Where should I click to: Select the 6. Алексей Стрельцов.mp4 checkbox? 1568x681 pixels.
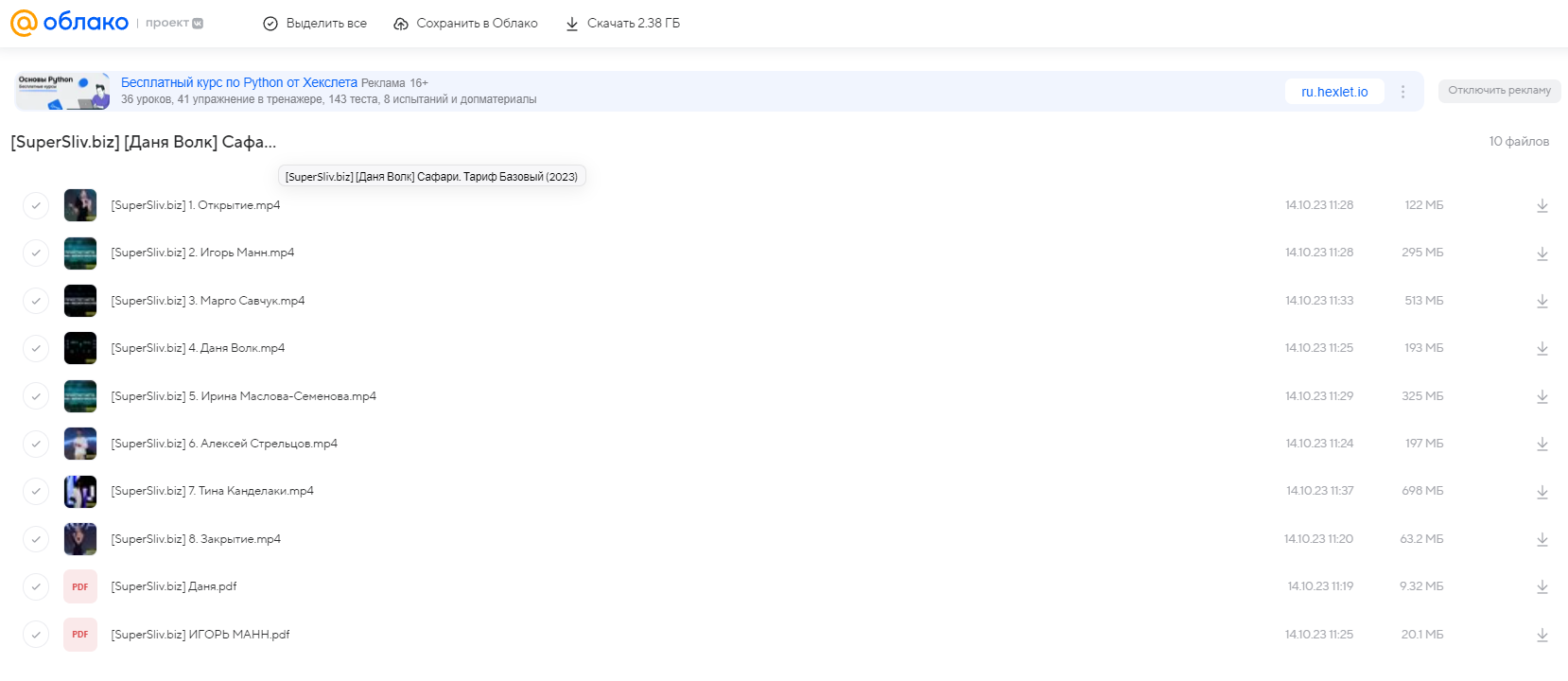pos(36,444)
